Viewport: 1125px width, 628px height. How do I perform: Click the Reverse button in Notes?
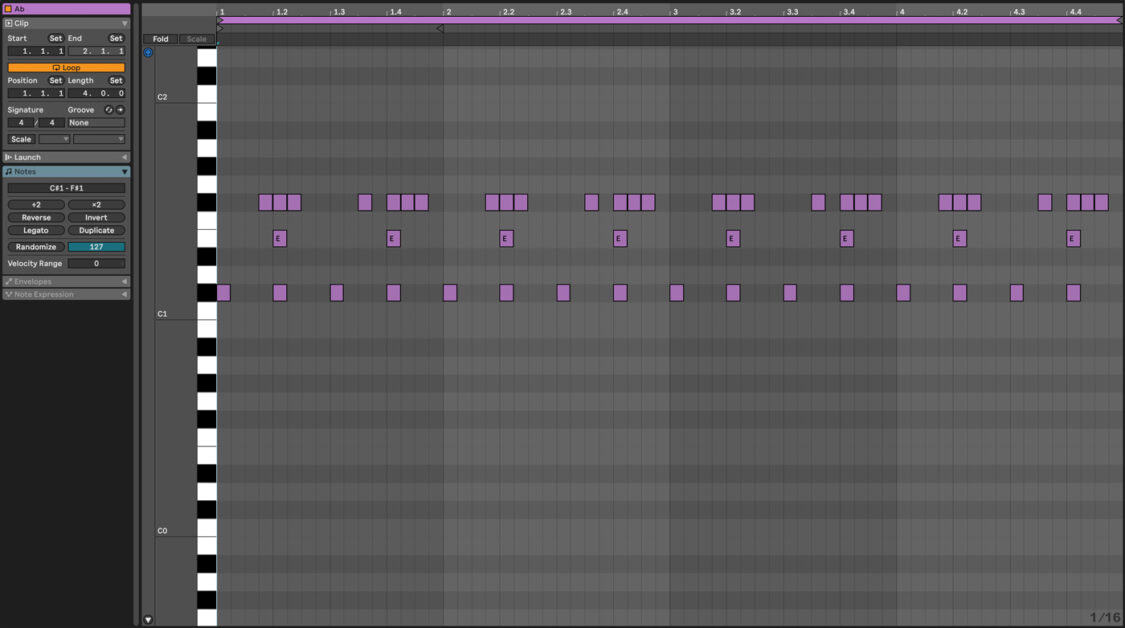[36, 217]
